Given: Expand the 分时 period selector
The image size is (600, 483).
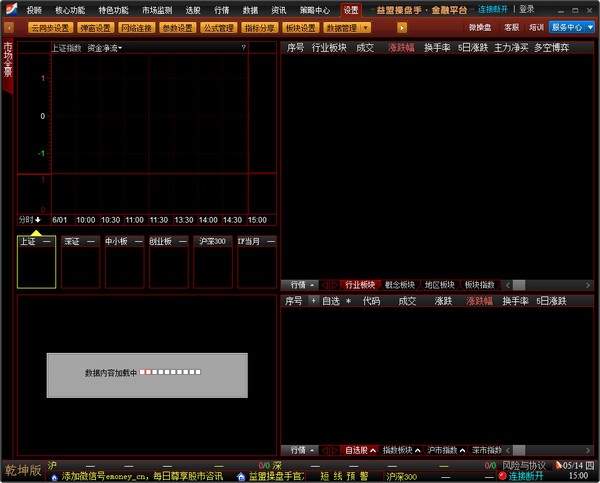Looking at the screenshot, I should coord(29,219).
